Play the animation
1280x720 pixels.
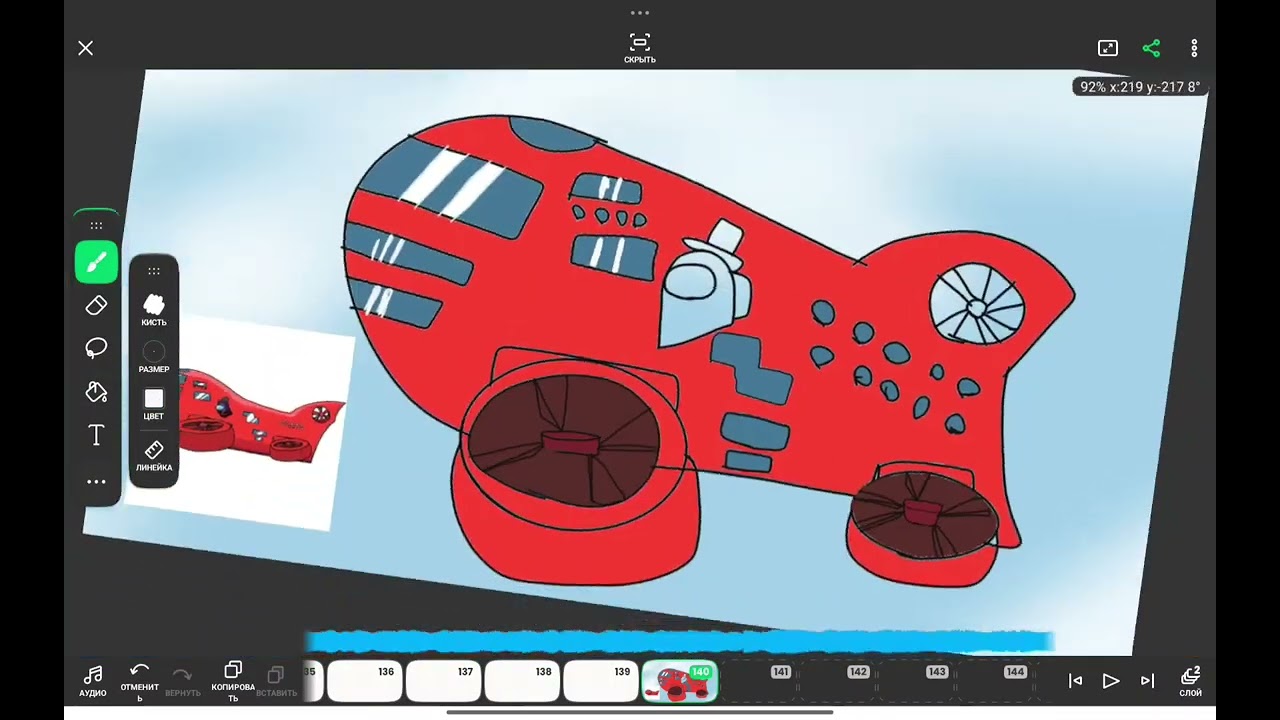pyautogui.click(x=1111, y=681)
